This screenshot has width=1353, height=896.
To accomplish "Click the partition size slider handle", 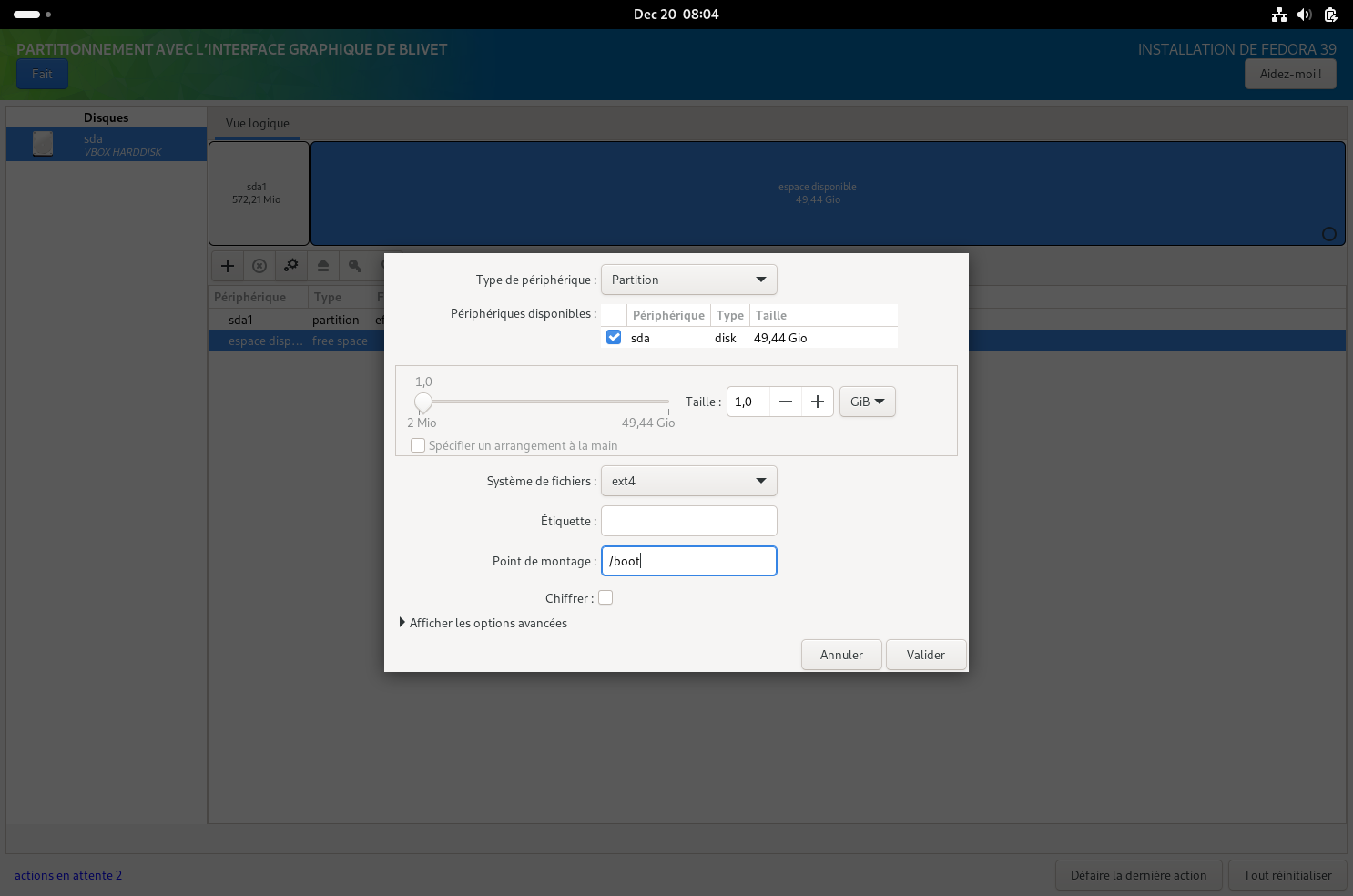I will click(423, 402).
